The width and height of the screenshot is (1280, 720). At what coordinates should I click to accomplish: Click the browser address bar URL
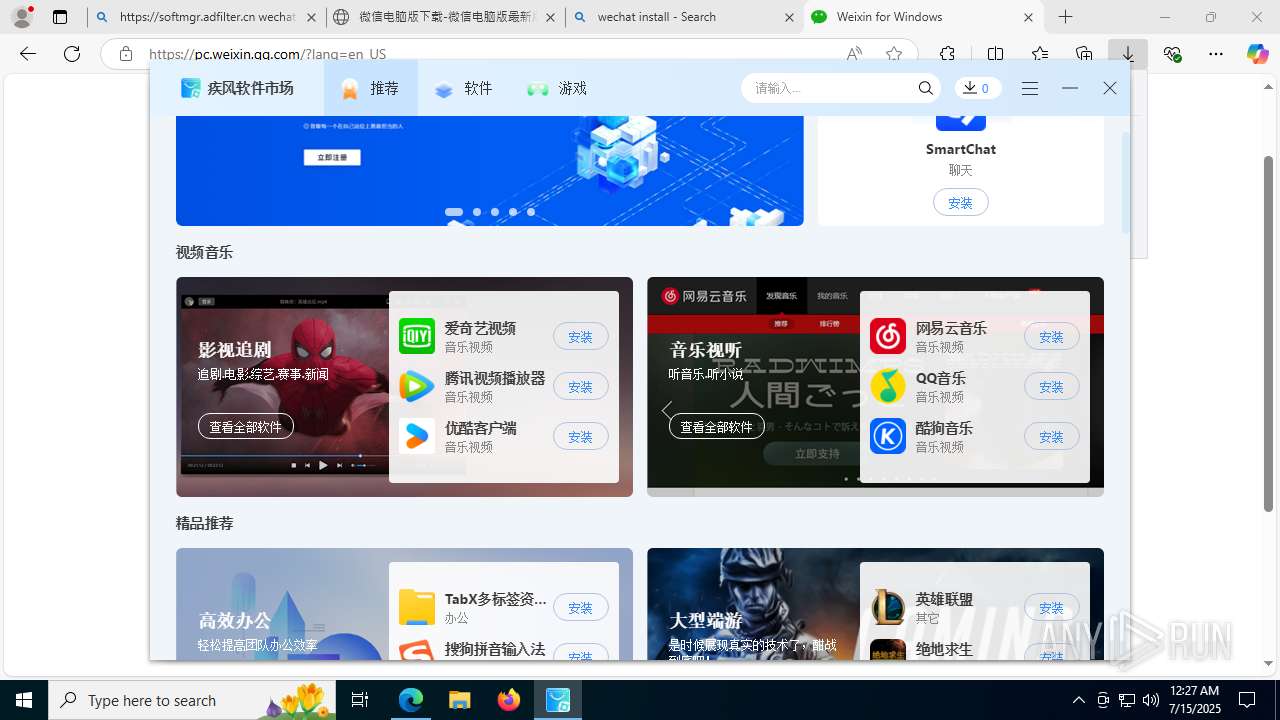(x=267, y=54)
